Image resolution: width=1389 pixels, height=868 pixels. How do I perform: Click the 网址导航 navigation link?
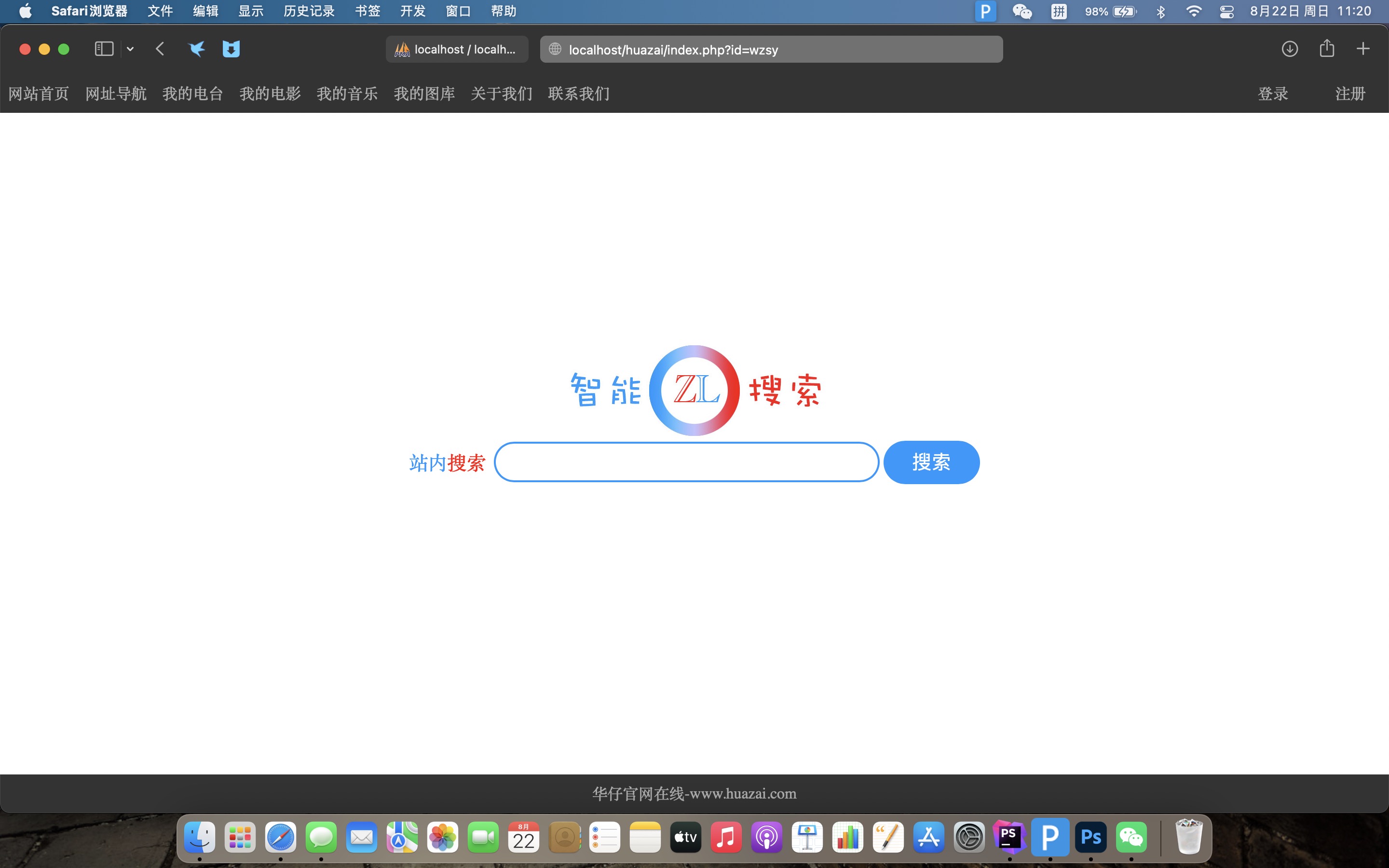click(x=115, y=94)
